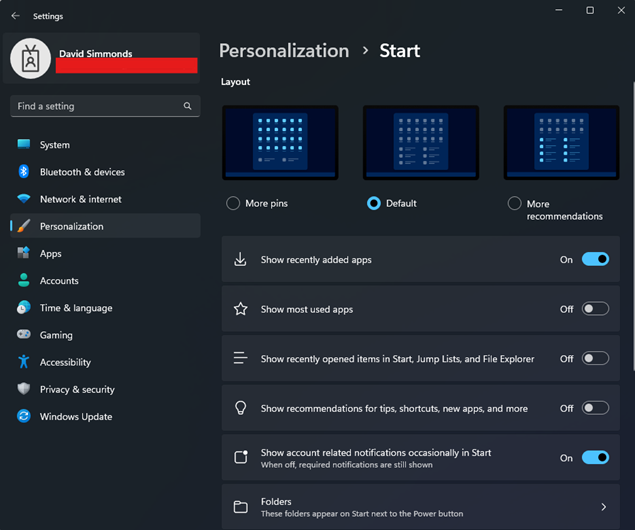Expand Folders with the chevron arrow
The width and height of the screenshot is (635, 530).
[603, 507]
